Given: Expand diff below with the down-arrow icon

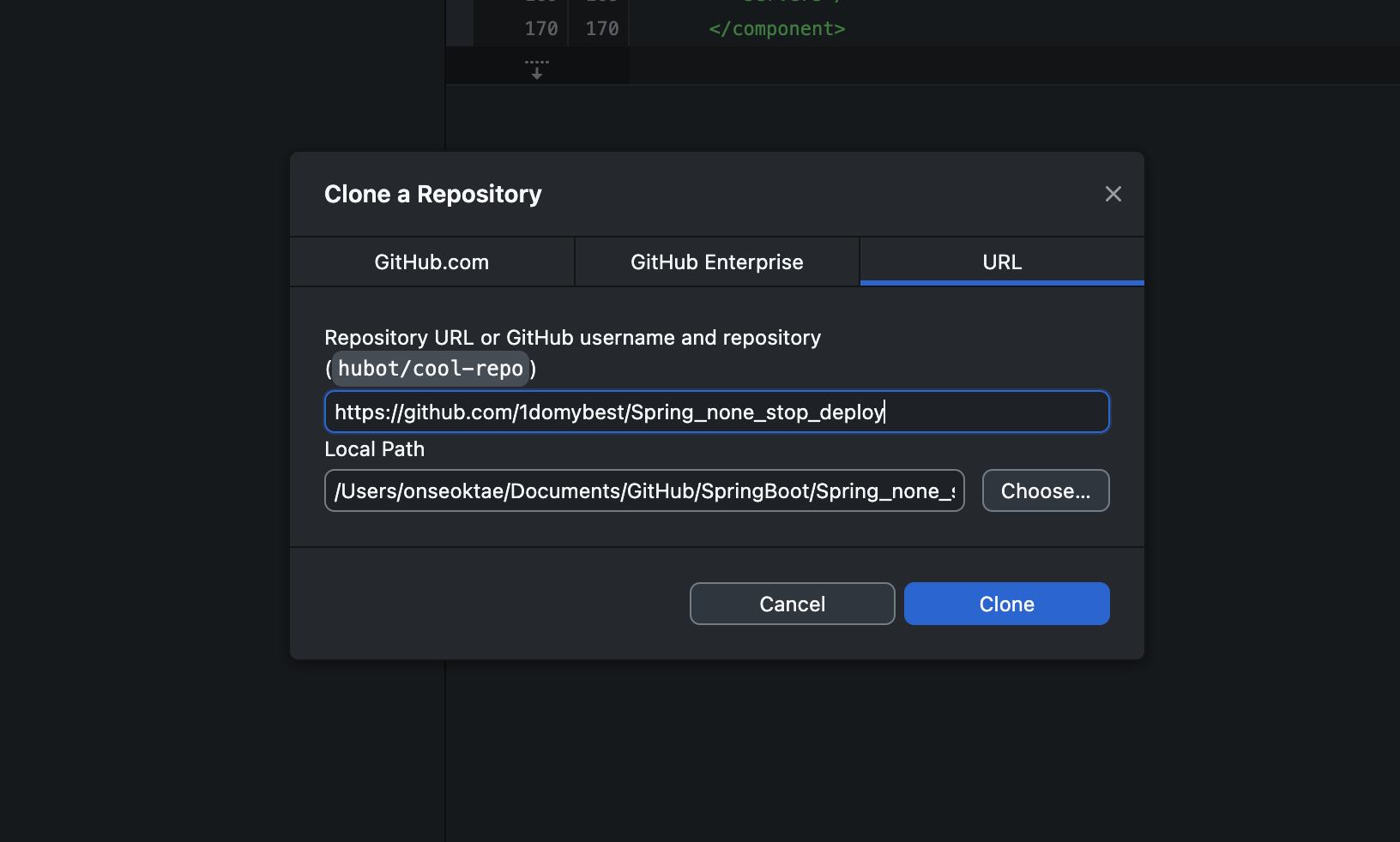Looking at the screenshot, I should 537,69.
